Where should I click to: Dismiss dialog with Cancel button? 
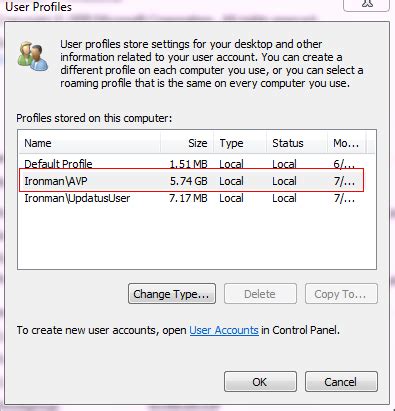(x=341, y=382)
